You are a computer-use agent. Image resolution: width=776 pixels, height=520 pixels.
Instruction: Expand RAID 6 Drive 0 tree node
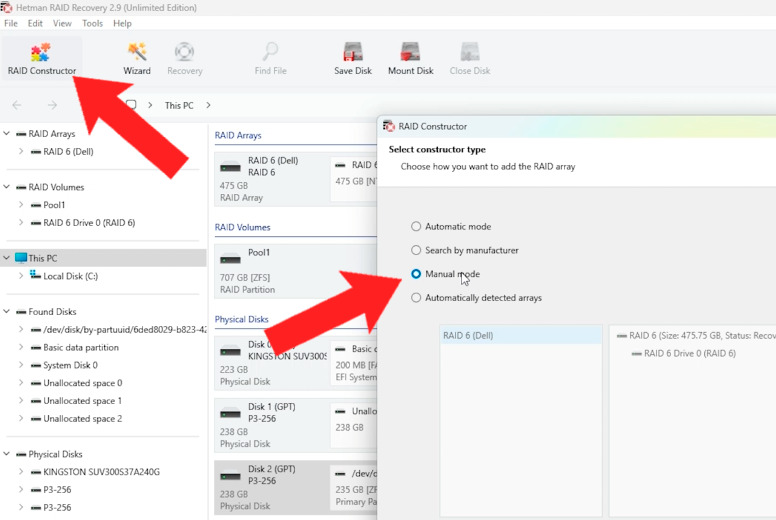coord(21,222)
